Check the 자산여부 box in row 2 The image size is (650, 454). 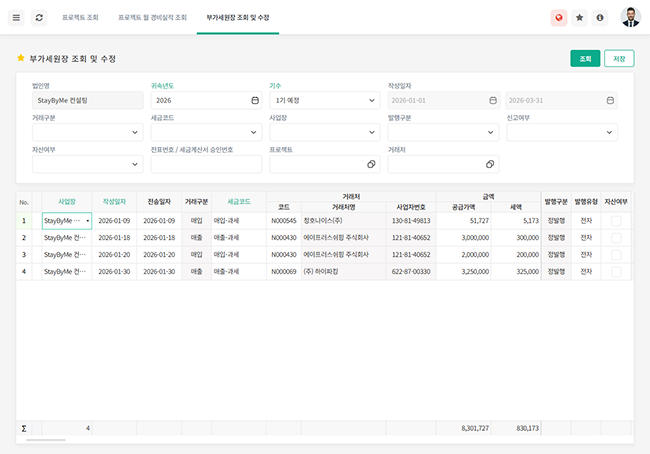click(x=616, y=237)
